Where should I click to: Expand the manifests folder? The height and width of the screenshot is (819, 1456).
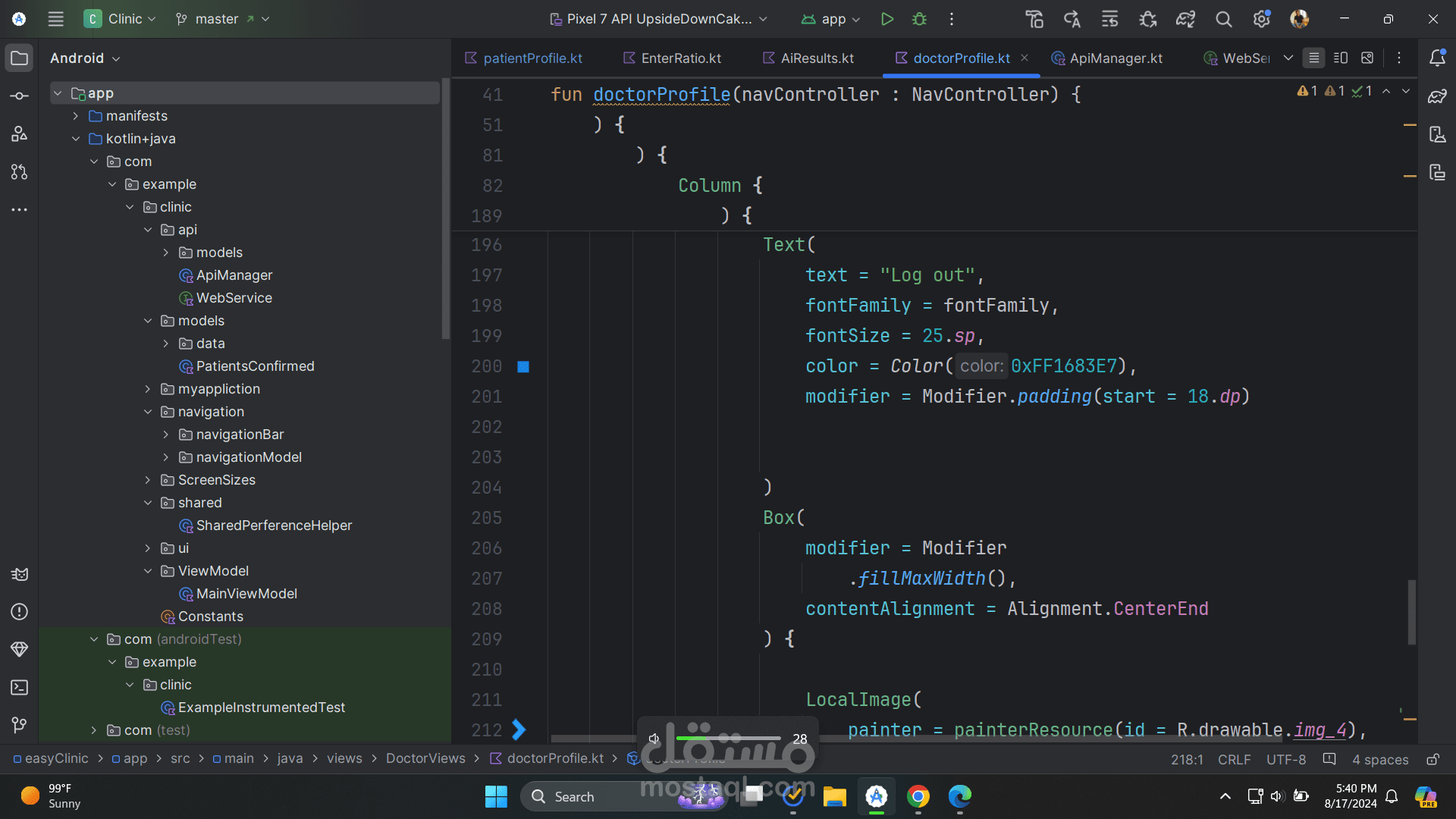coord(76,116)
